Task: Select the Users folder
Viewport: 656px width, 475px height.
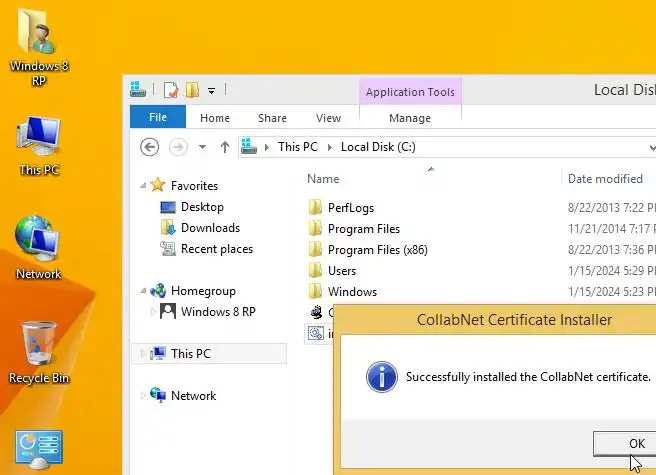Action: coord(342,271)
